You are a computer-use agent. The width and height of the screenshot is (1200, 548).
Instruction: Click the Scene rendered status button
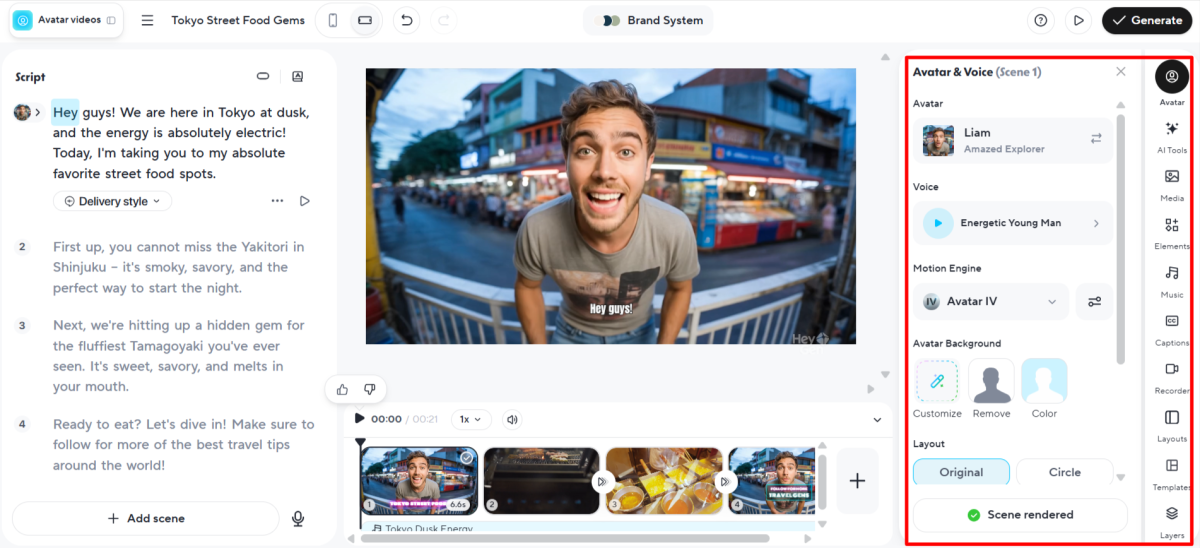point(1020,515)
